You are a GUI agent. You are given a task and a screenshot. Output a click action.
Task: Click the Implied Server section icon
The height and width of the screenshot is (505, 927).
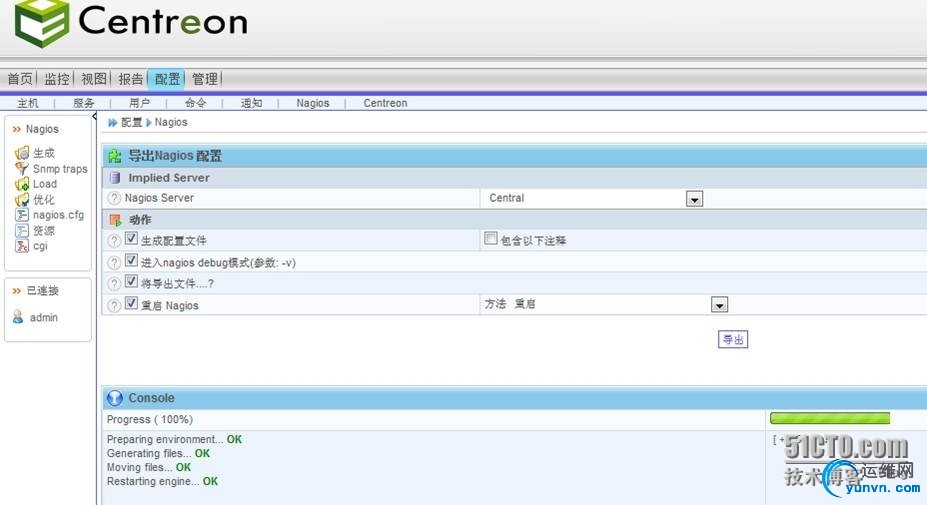(115, 177)
